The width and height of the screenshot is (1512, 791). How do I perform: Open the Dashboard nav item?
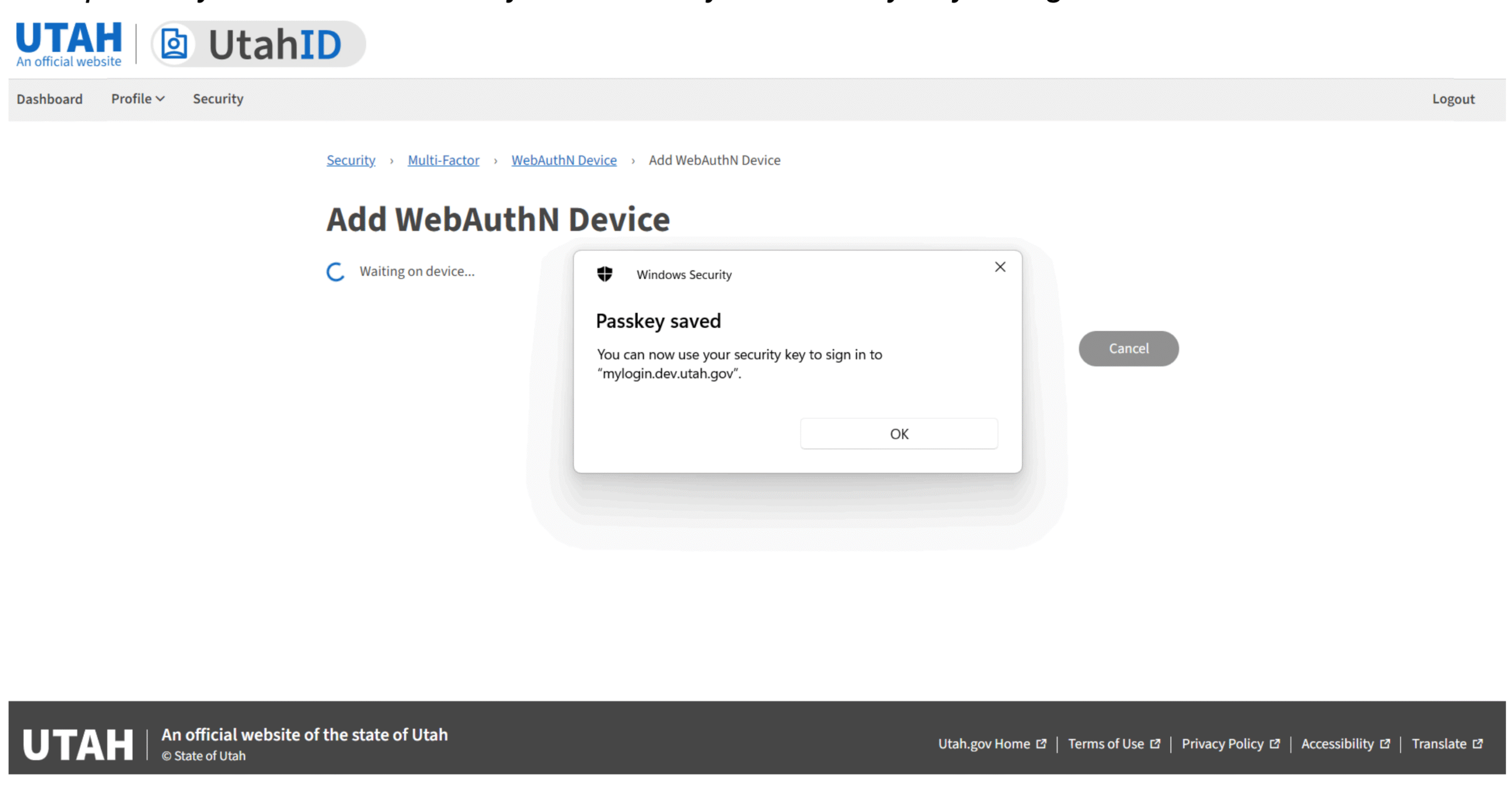coord(50,99)
